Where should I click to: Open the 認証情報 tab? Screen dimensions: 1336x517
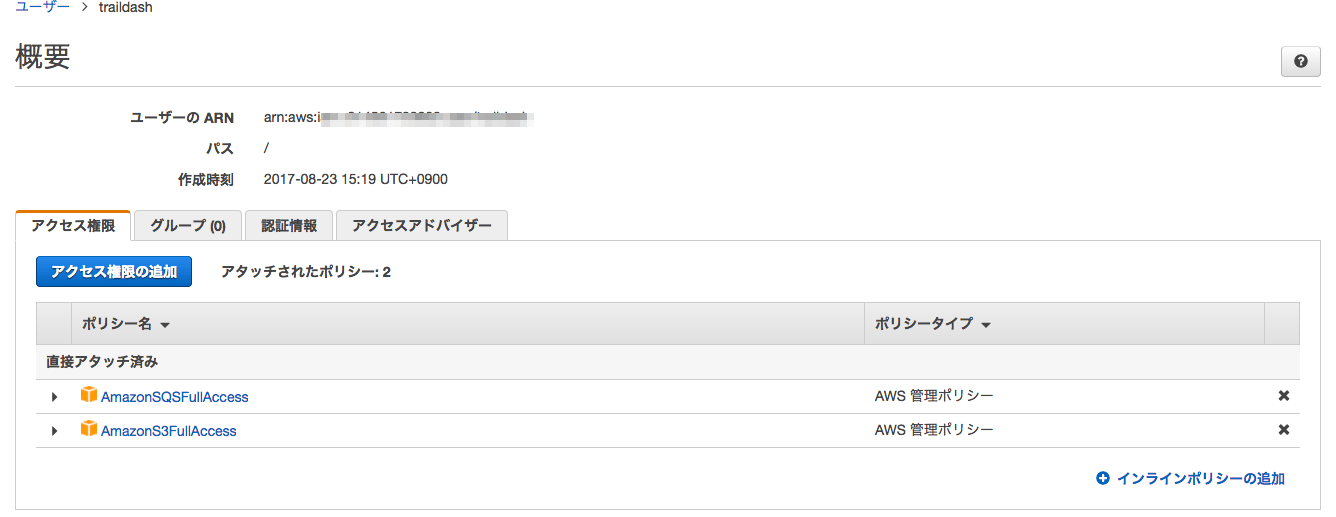click(x=289, y=226)
